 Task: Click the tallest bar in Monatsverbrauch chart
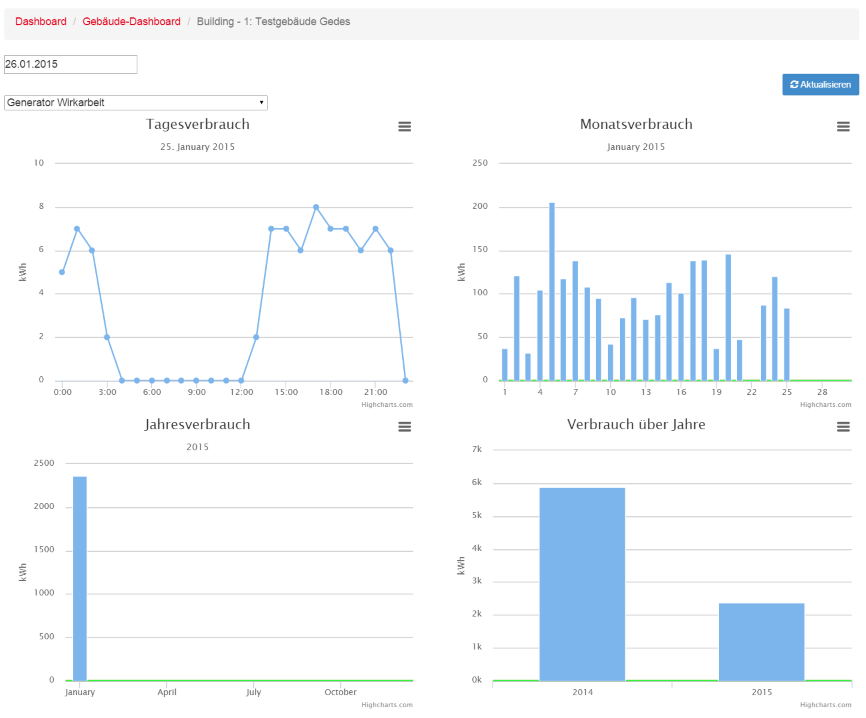point(552,292)
